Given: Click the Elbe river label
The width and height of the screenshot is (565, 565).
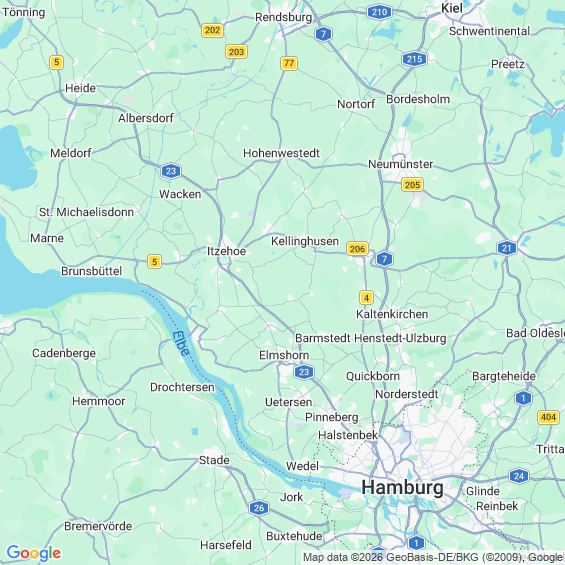Looking at the screenshot, I should pyautogui.click(x=180, y=343).
